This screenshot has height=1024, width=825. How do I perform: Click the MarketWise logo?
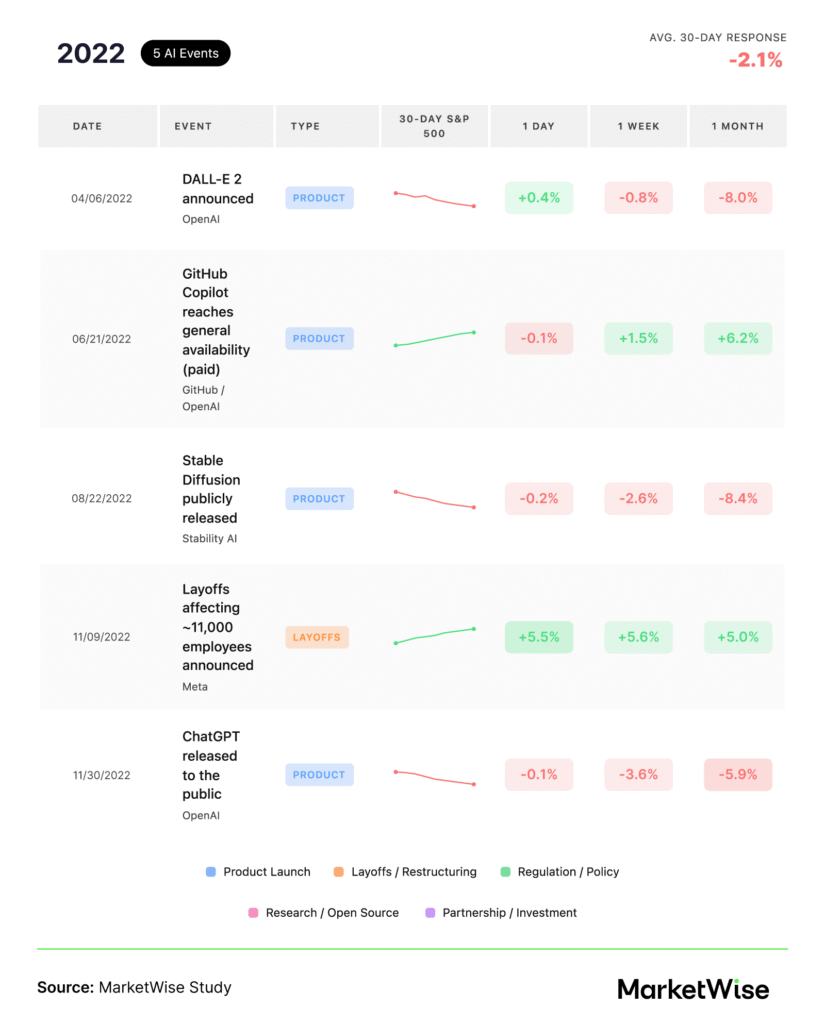(x=693, y=989)
